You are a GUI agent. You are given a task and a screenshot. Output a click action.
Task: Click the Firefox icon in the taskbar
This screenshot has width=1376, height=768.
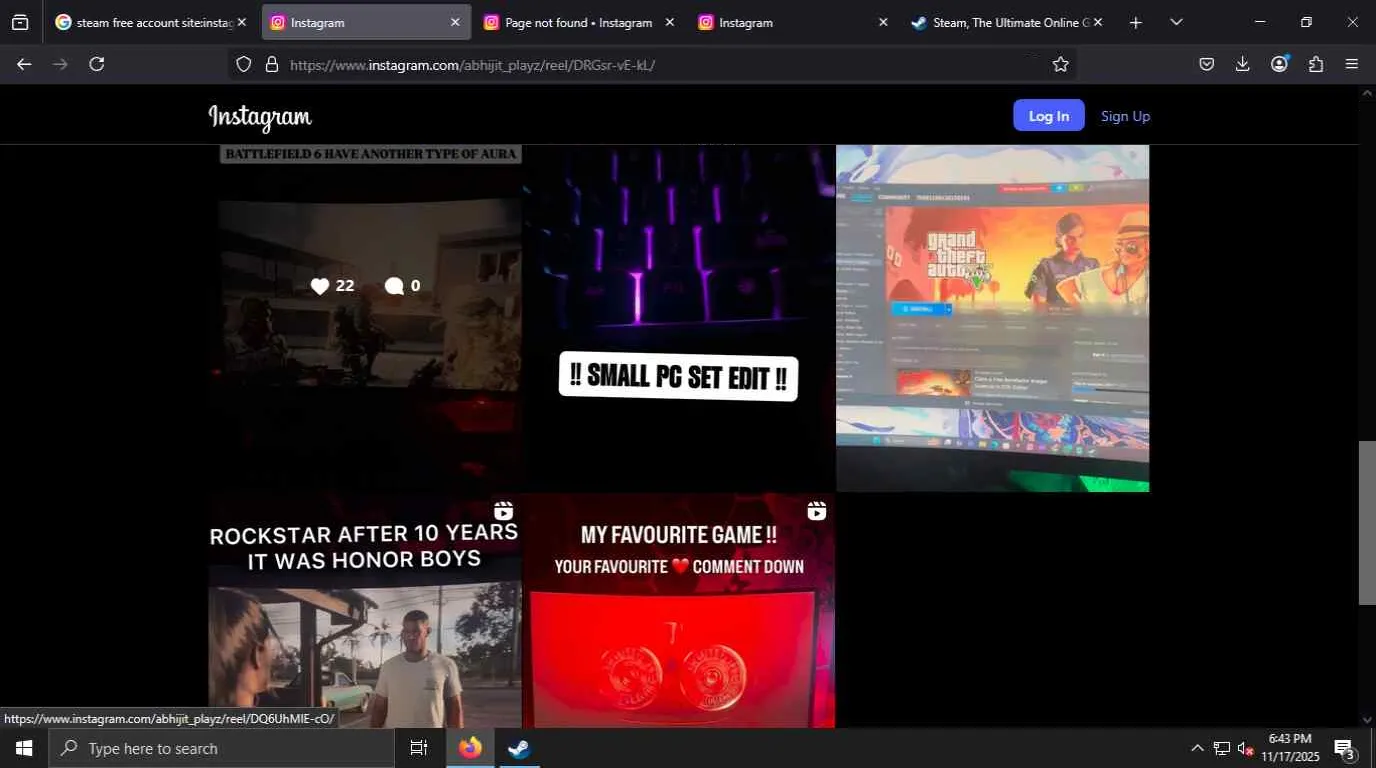pos(470,748)
